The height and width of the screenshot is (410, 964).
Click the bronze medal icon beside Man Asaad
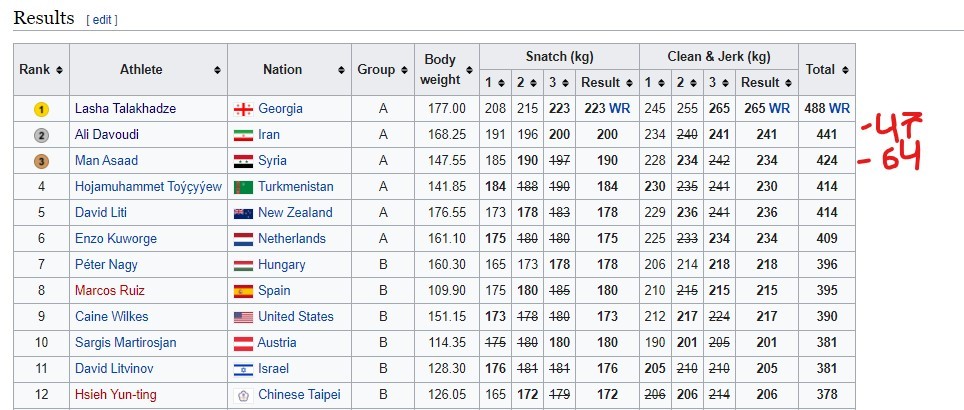41,161
